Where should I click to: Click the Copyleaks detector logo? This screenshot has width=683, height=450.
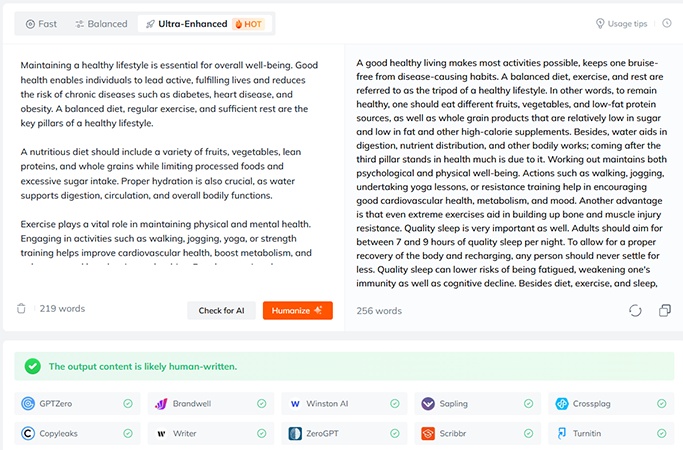pyautogui.click(x=28, y=433)
